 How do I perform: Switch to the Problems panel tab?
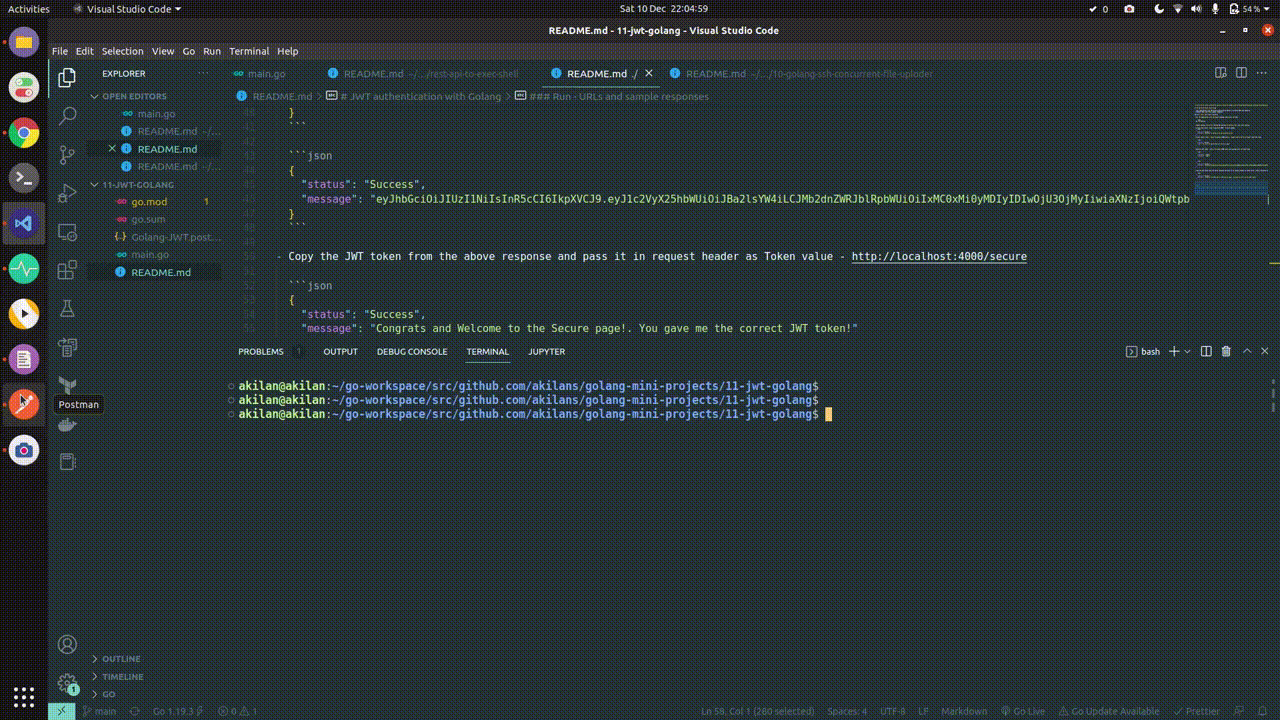coord(261,351)
